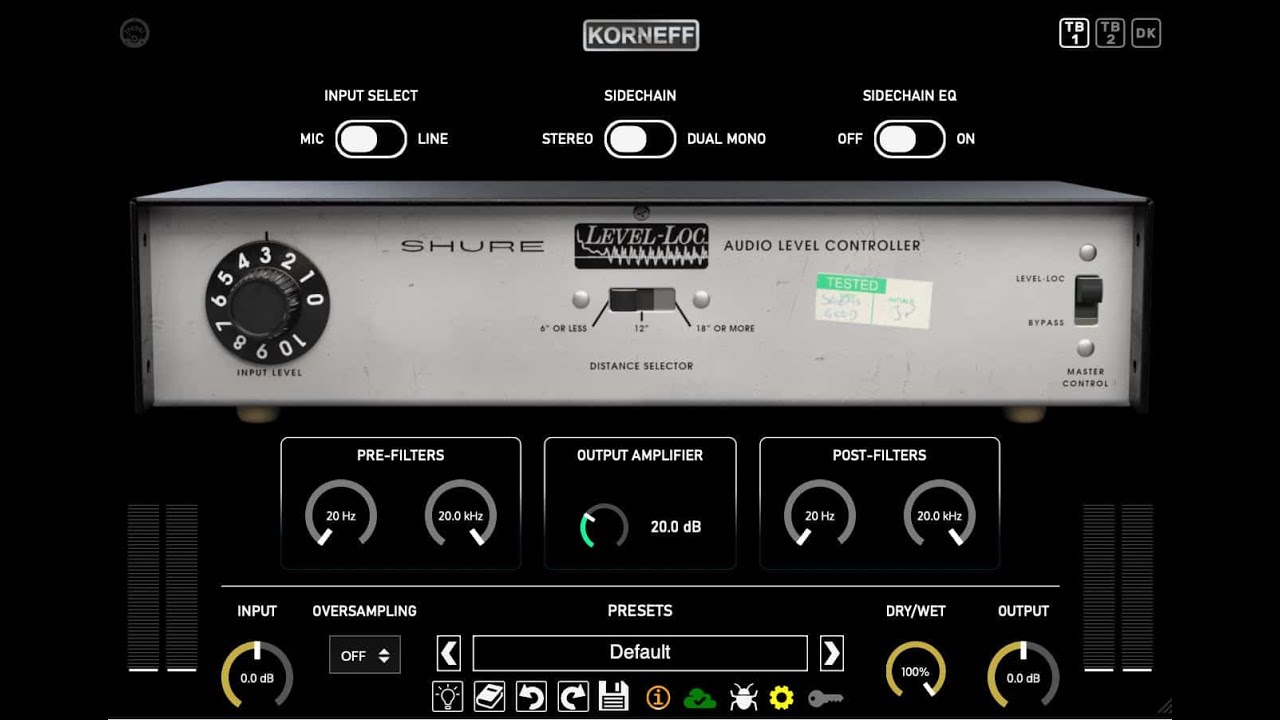Click the Pre-Filters 20.0 kHz knob
This screenshot has width=1280, height=720.
click(461, 515)
